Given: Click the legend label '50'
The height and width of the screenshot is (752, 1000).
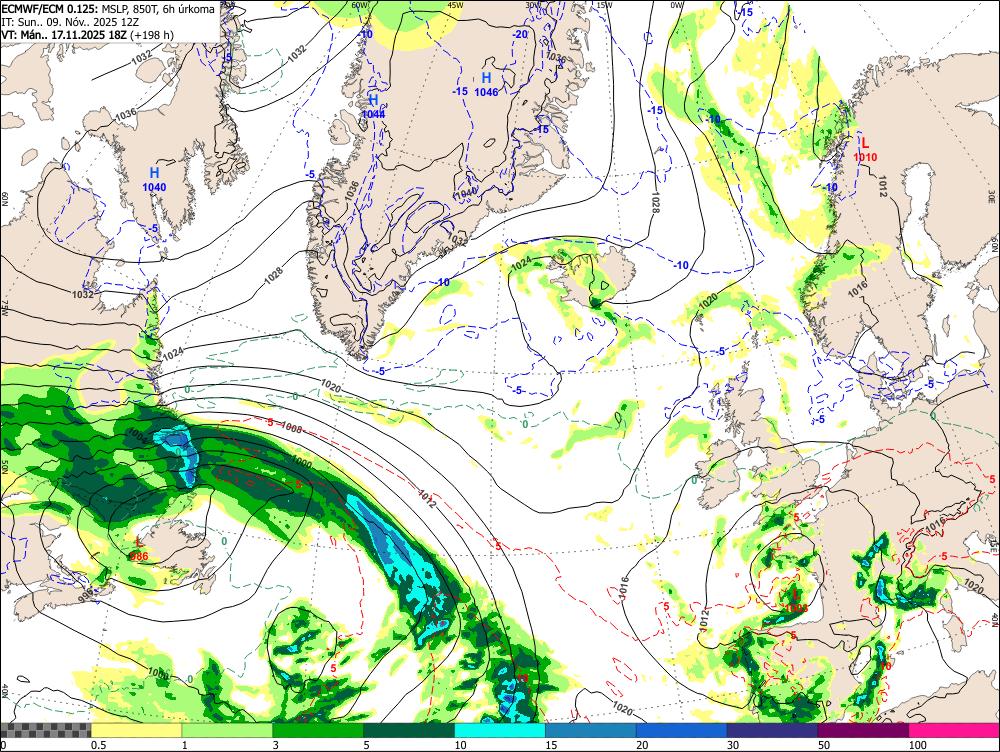Looking at the screenshot, I should click(824, 745).
